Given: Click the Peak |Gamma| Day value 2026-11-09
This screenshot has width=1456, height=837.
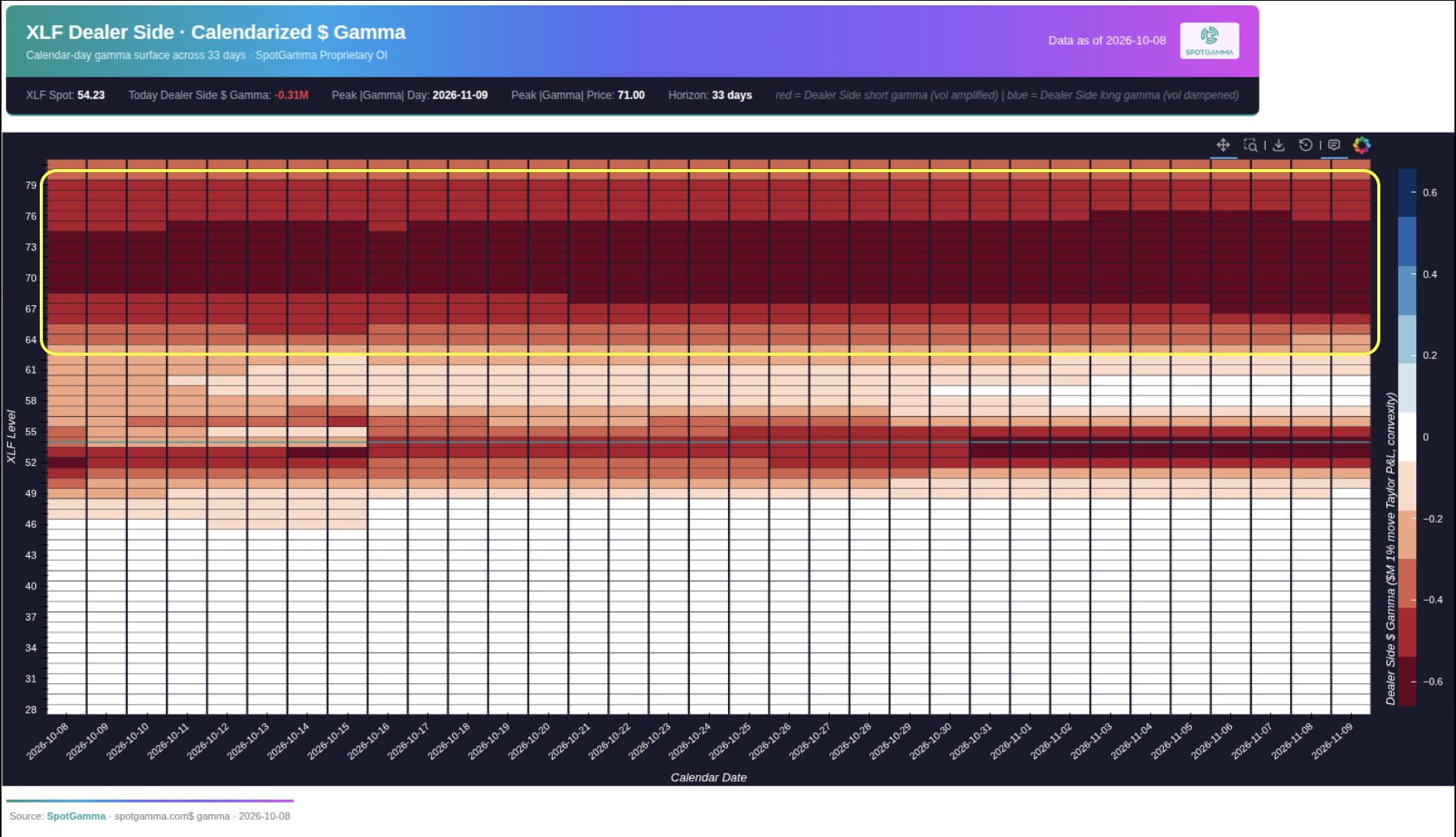Looking at the screenshot, I should pos(460,95).
